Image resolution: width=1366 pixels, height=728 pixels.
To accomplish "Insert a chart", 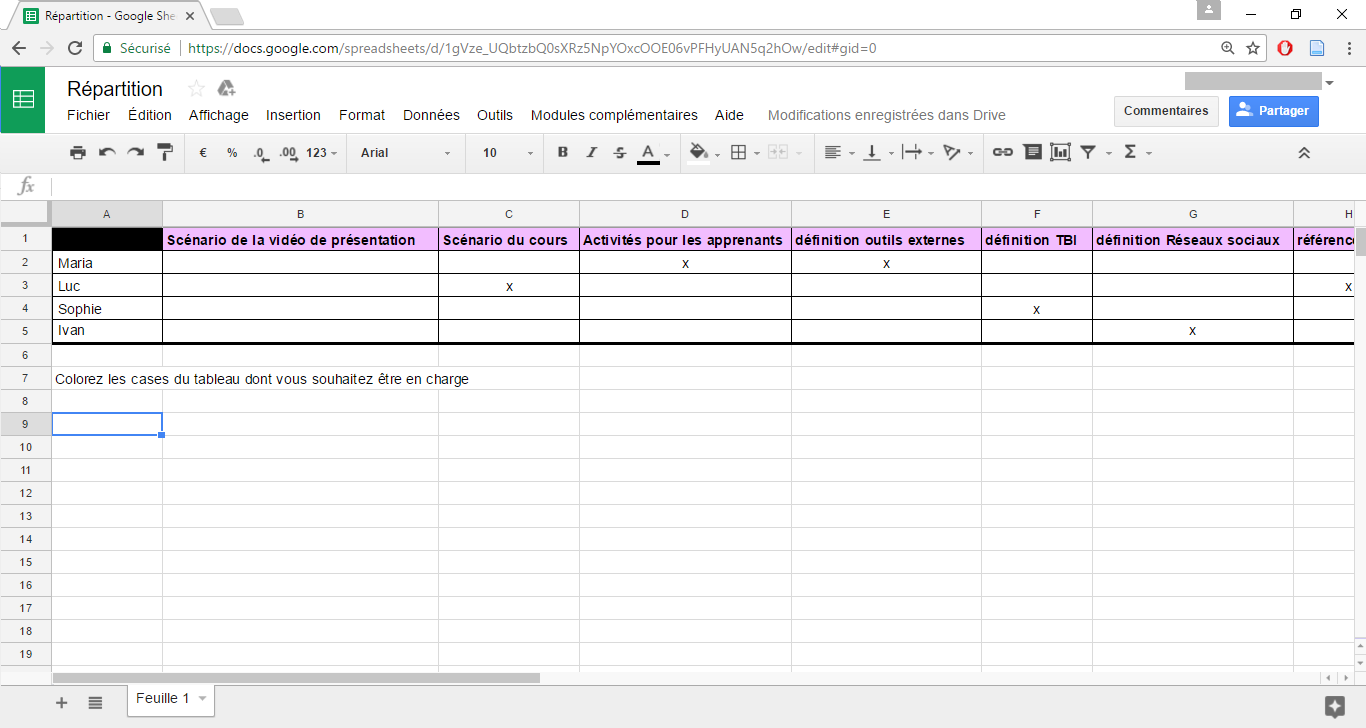I will pos(1061,153).
